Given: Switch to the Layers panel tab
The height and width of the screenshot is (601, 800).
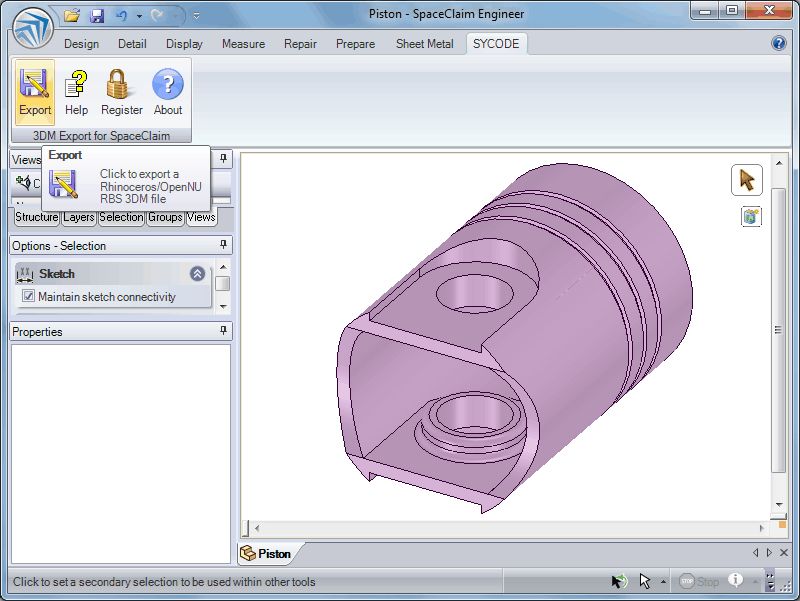Looking at the screenshot, I should 79,217.
